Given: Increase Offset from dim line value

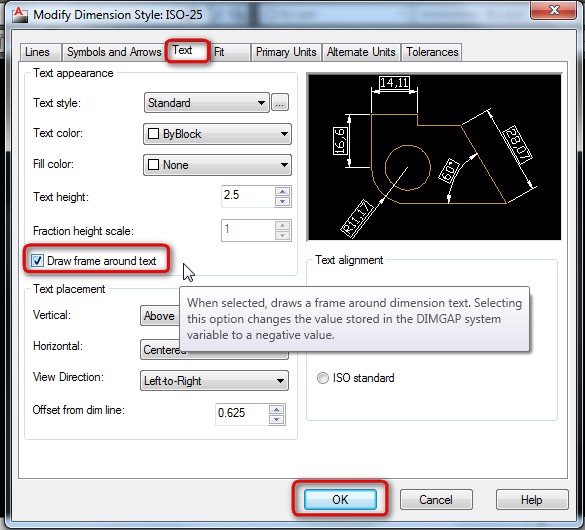Looking at the screenshot, I should (x=276, y=410).
